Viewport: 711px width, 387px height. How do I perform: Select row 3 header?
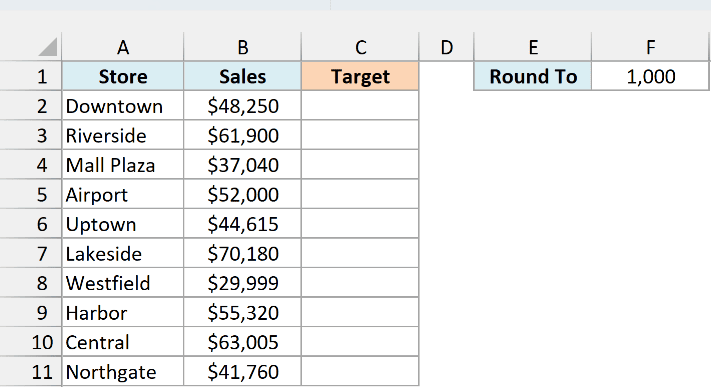point(30,135)
